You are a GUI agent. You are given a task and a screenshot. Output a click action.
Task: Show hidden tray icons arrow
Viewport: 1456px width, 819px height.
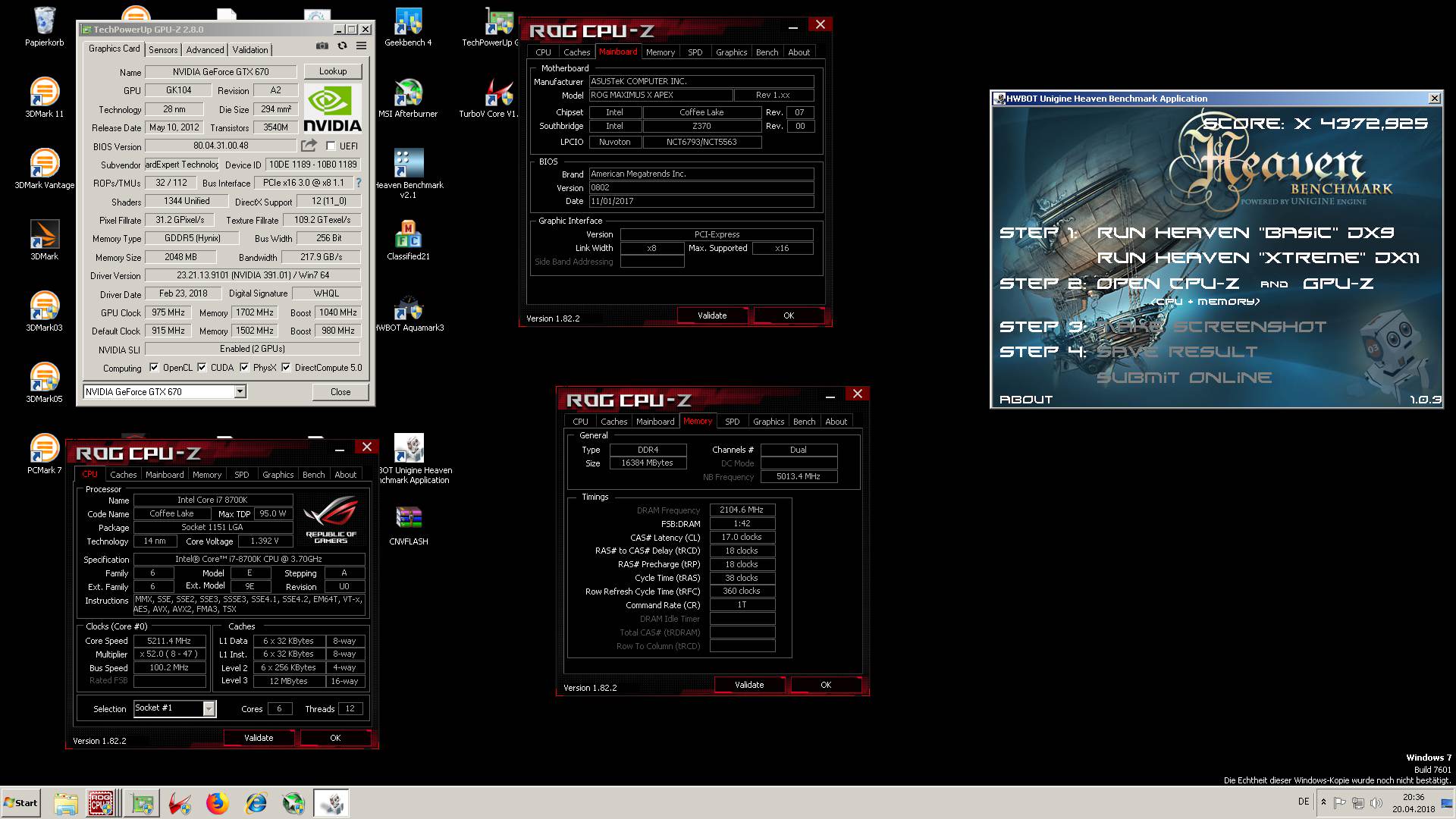click(x=1323, y=802)
